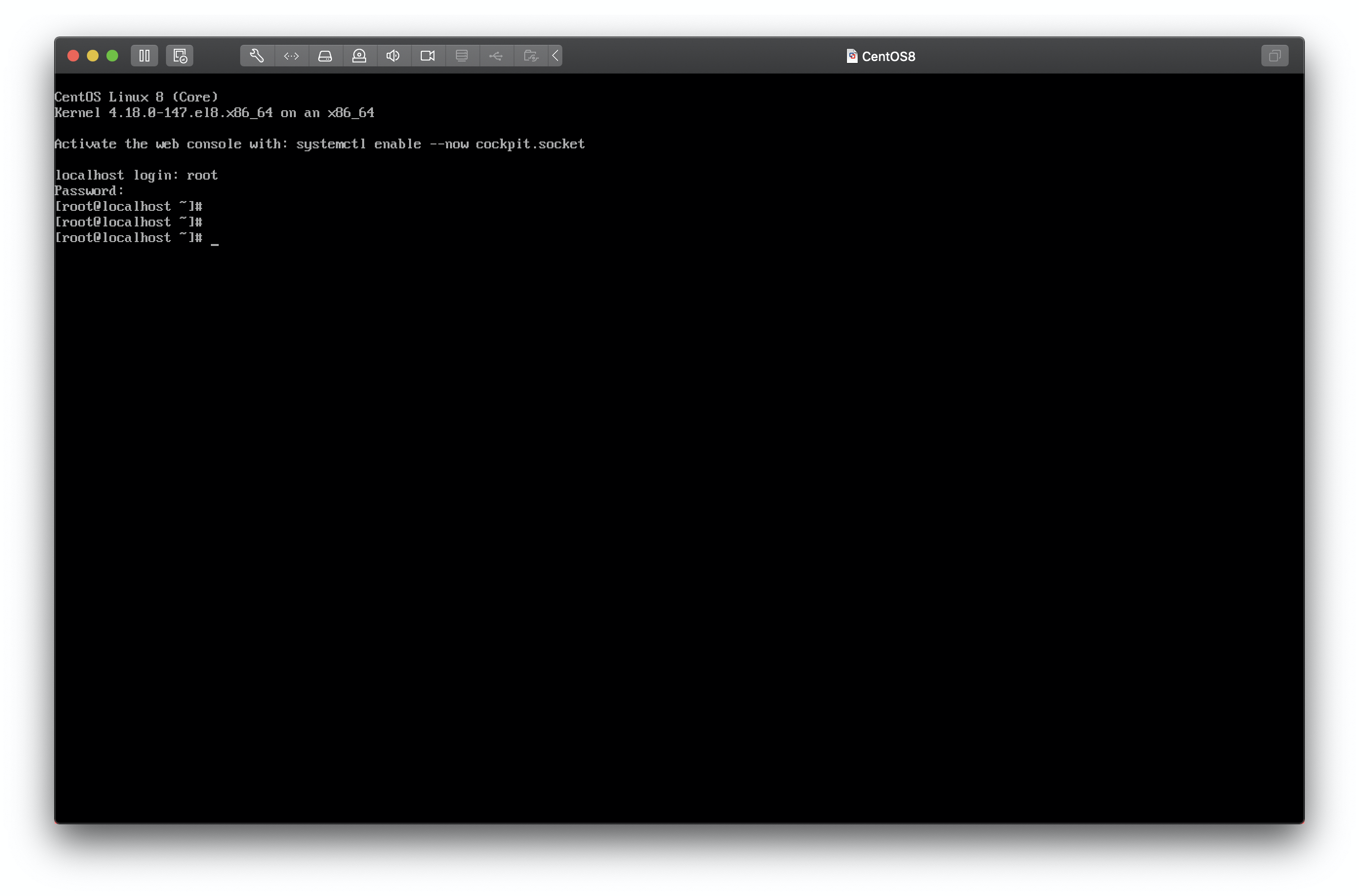This screenshot has height=896, width=1359.
Task: Switch to Unity view button
Action: click(x=1275, y=56)
